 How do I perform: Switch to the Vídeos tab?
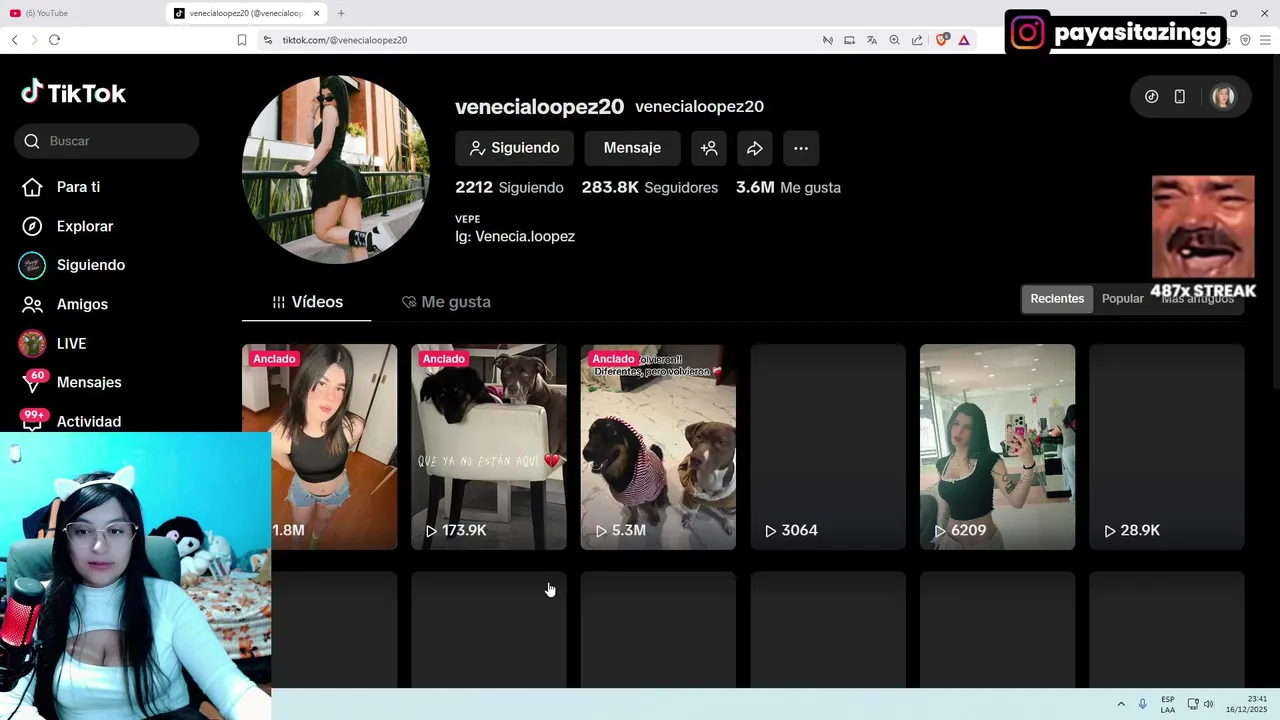click(x=307, y=302)
